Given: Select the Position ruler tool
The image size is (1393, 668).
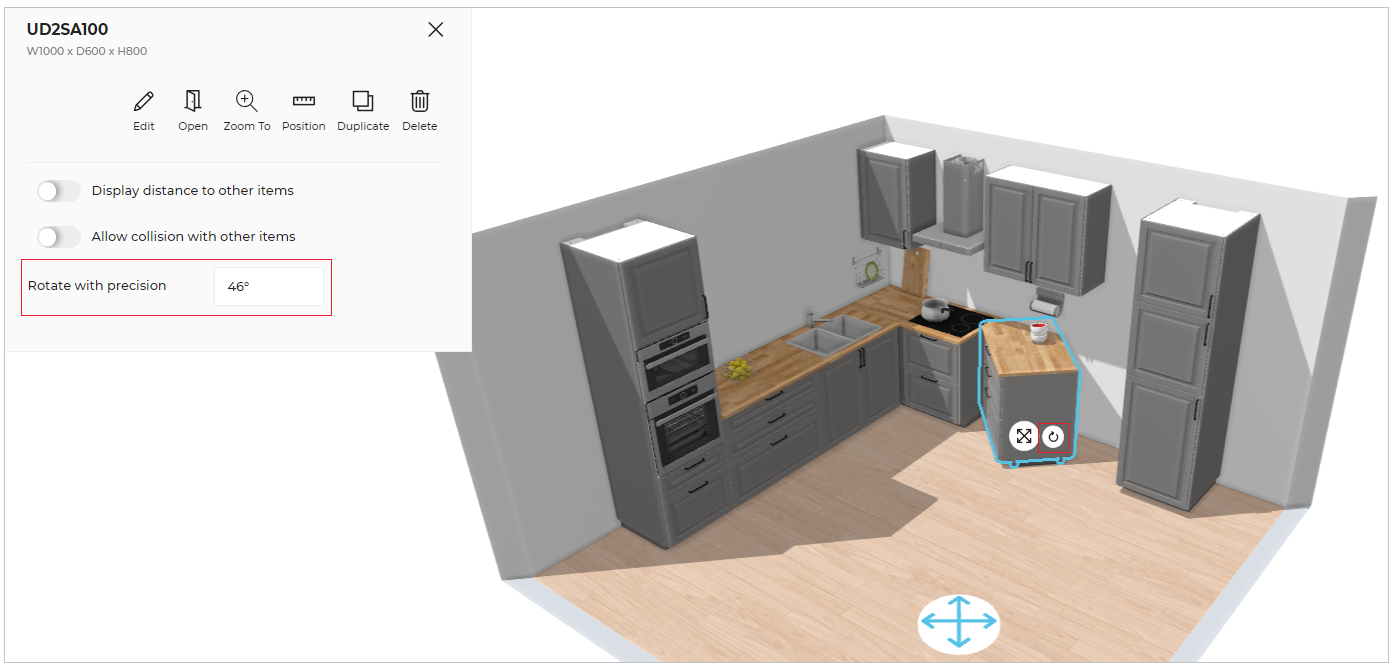Looking at the screenshot, I should (x=303, y=102).
